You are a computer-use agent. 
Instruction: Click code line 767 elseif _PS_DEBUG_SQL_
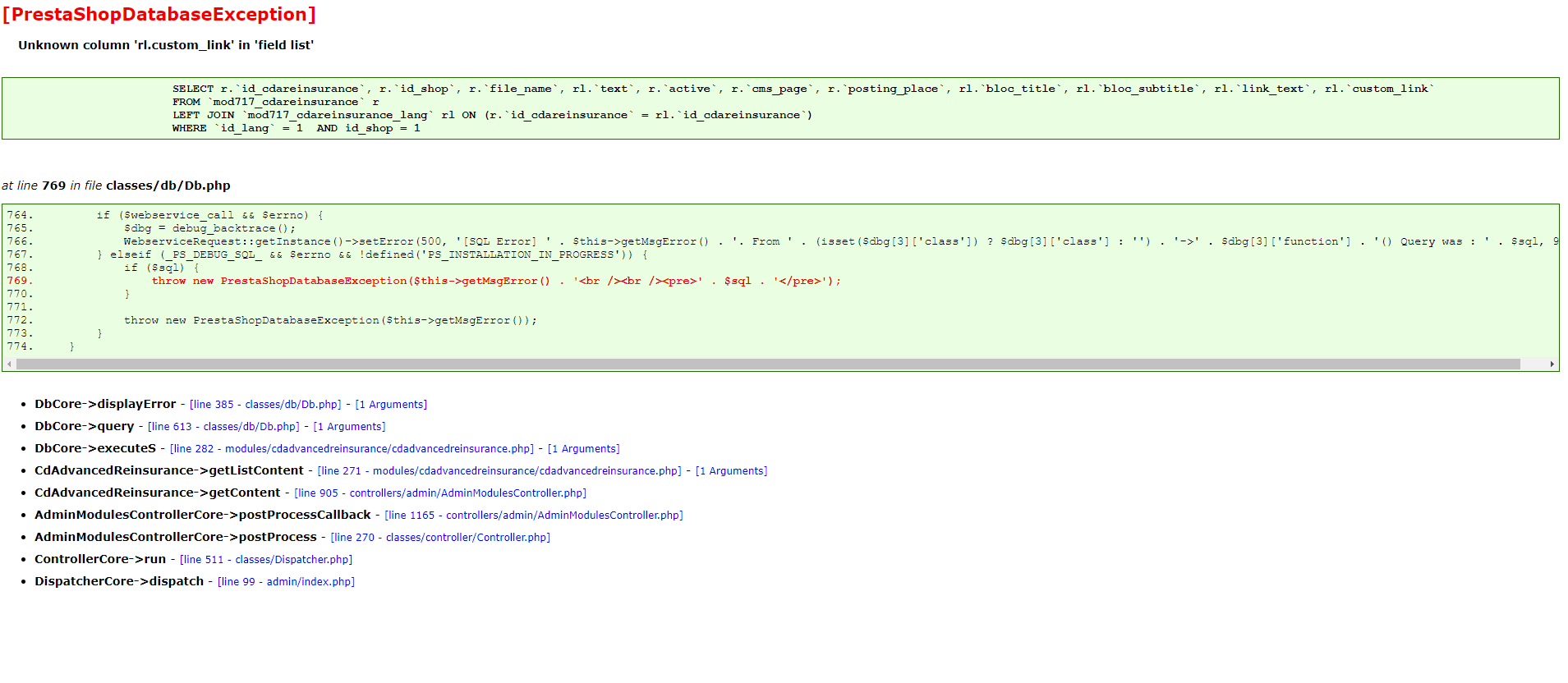(372, 254)
